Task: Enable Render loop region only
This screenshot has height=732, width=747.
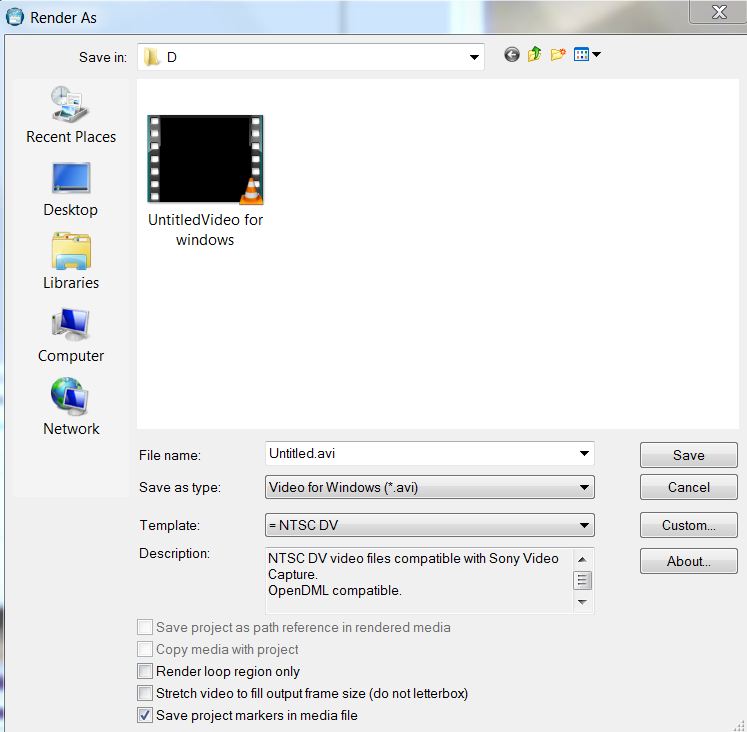Action: click(x=145, y=671)
